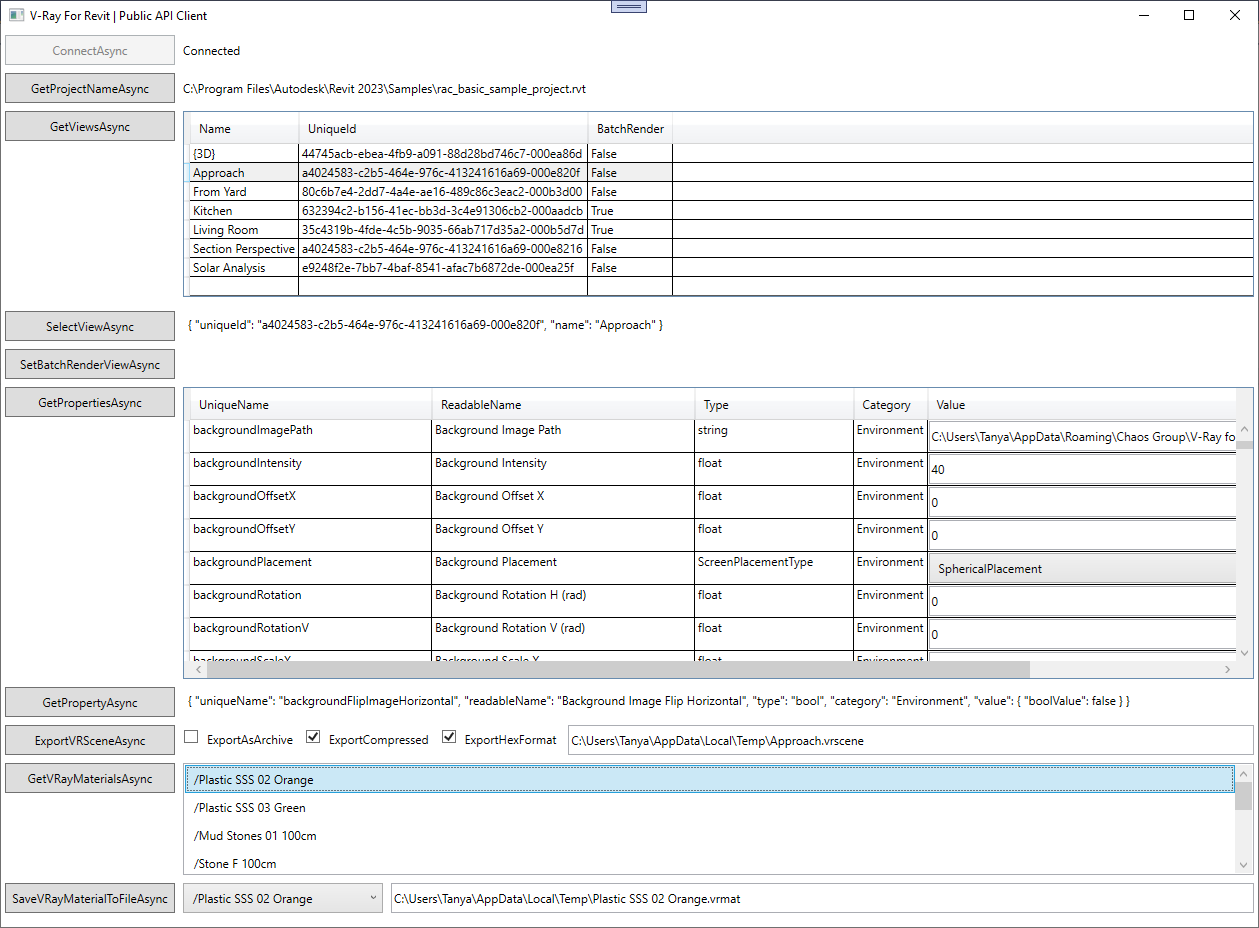Open the SphericalPlacement value dropdown
This screenshot has height=928, width=1259.
point(1083,569)
